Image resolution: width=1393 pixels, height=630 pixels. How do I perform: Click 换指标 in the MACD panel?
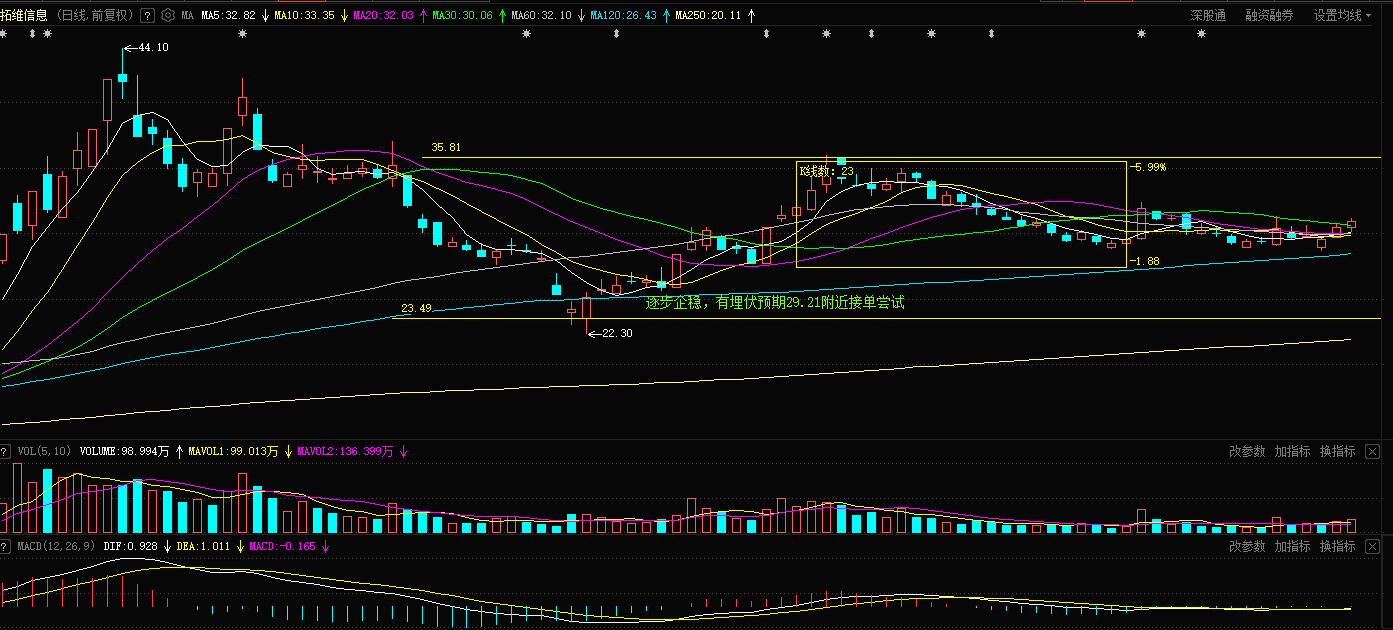tap(1337, 547)
